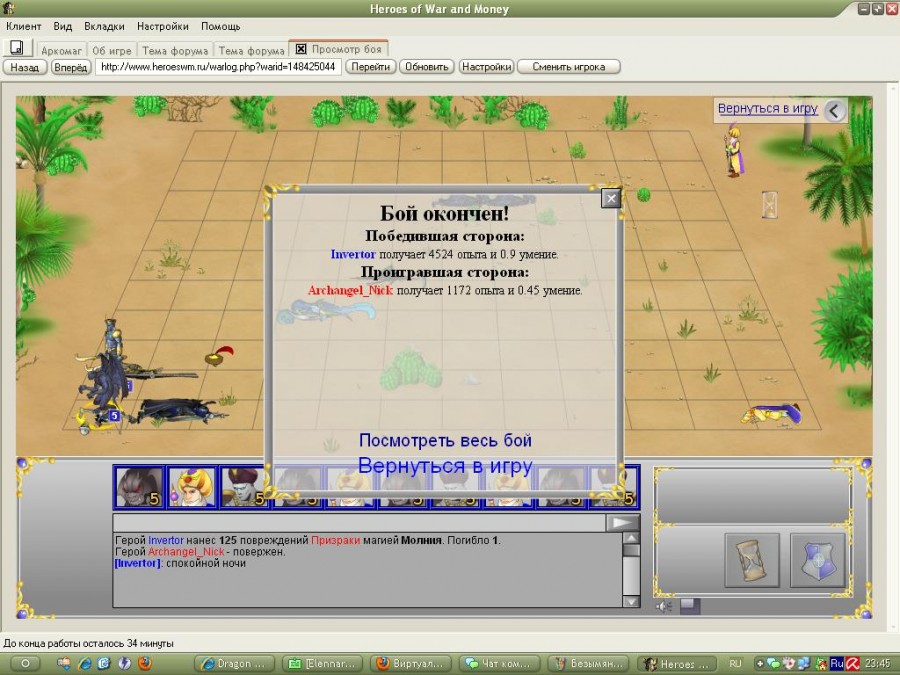
Task: Click the Перейти button
Action: (370, 67)
